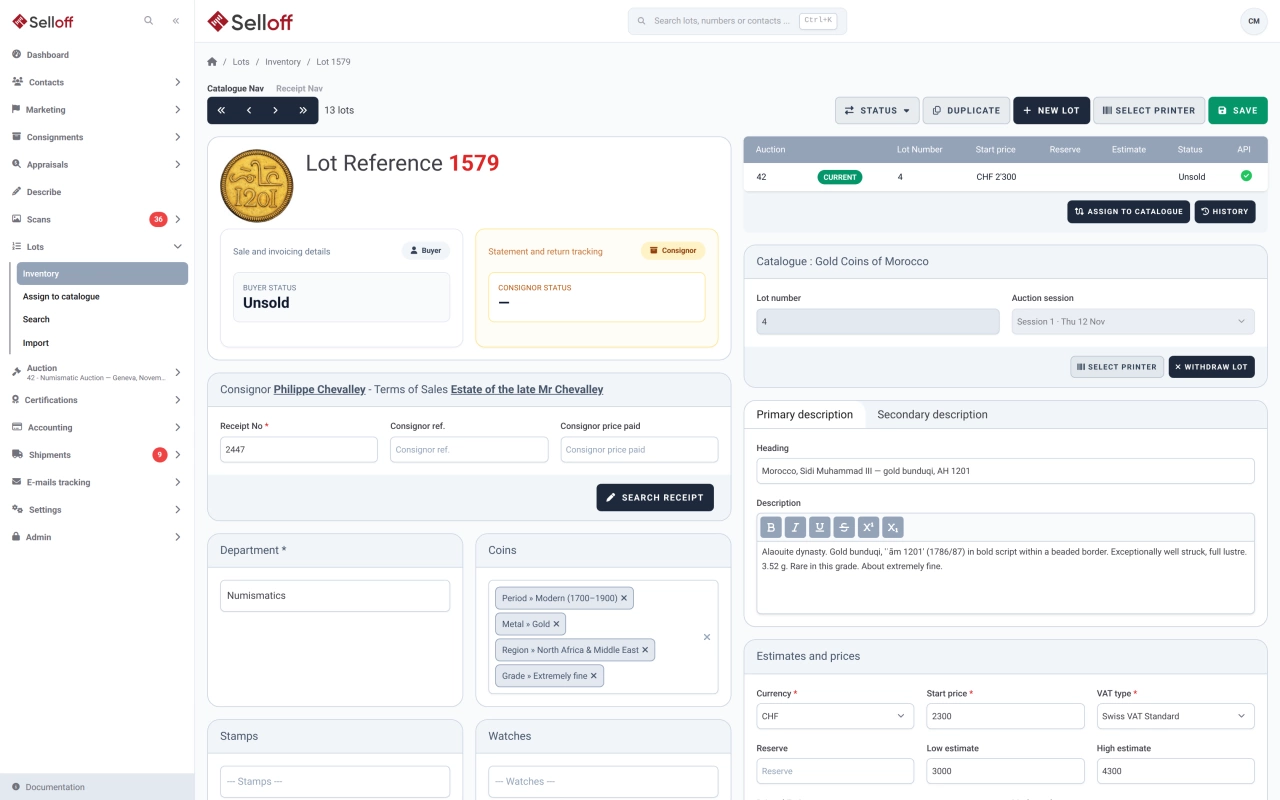
Task: Click the sidebar search magnifier icon
Action: coord(149,21)
